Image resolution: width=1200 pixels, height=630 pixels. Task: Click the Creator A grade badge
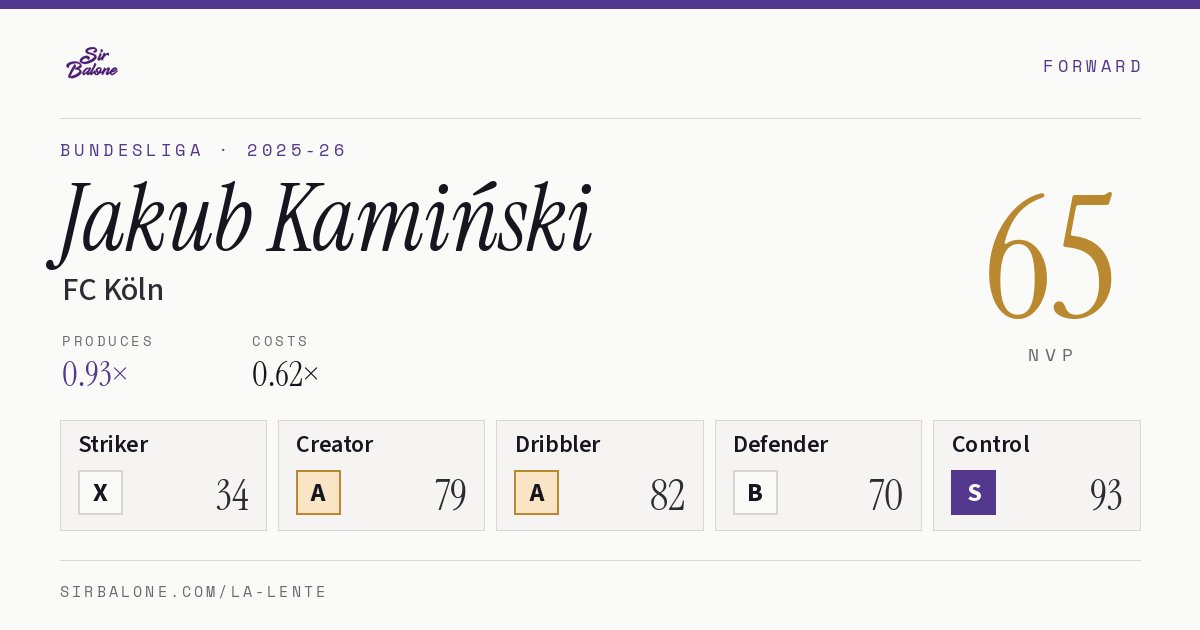click(318, 493)
